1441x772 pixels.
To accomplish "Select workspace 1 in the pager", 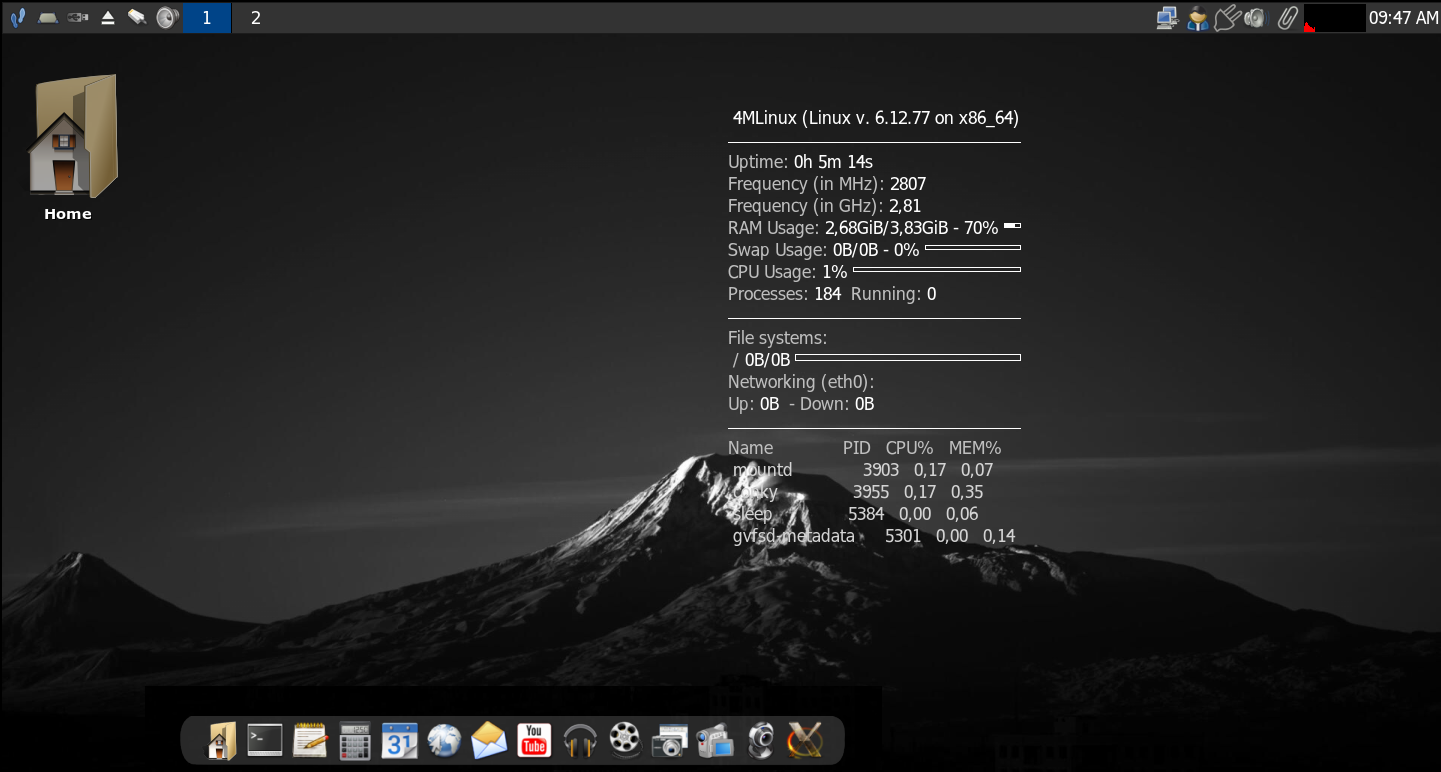I will pos(207,18).
